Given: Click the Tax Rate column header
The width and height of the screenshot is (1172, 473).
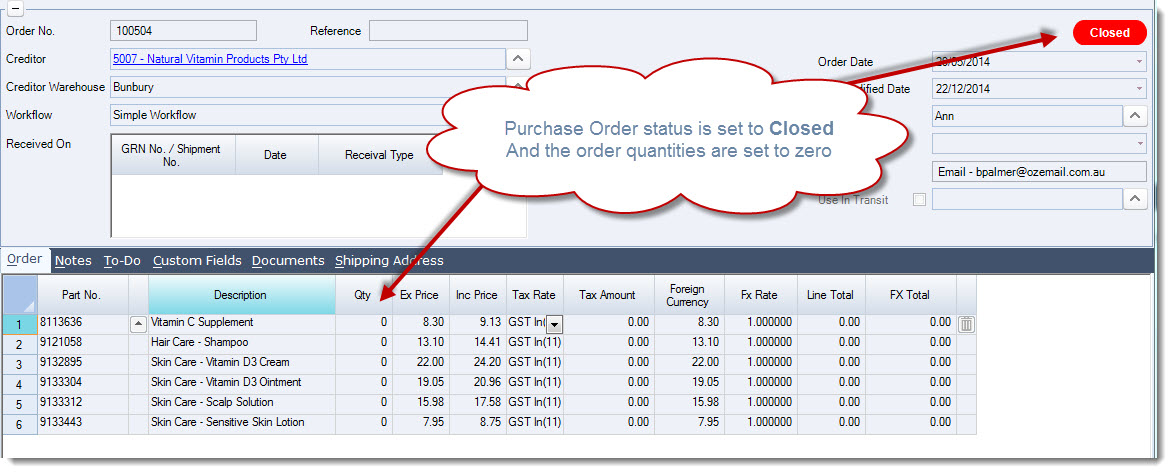Looking at the screenshot, I should click(534, 294).
